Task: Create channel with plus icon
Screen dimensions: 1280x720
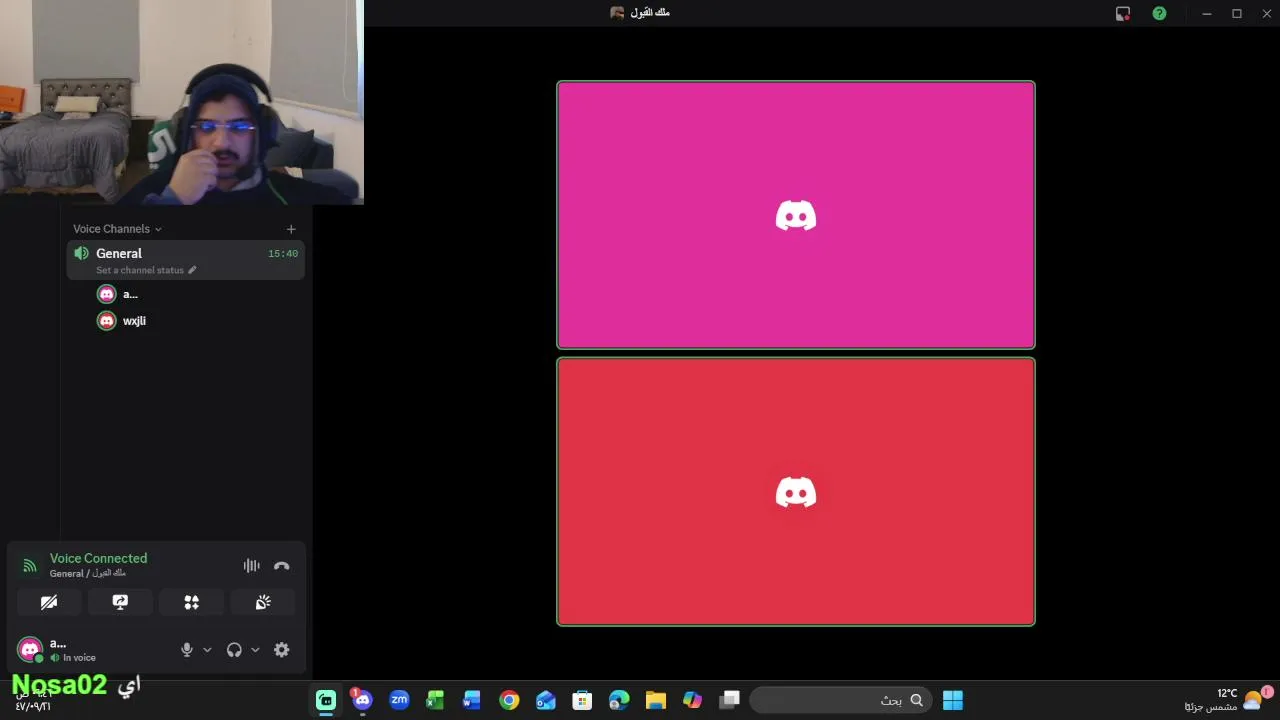Action: (291, 229)
